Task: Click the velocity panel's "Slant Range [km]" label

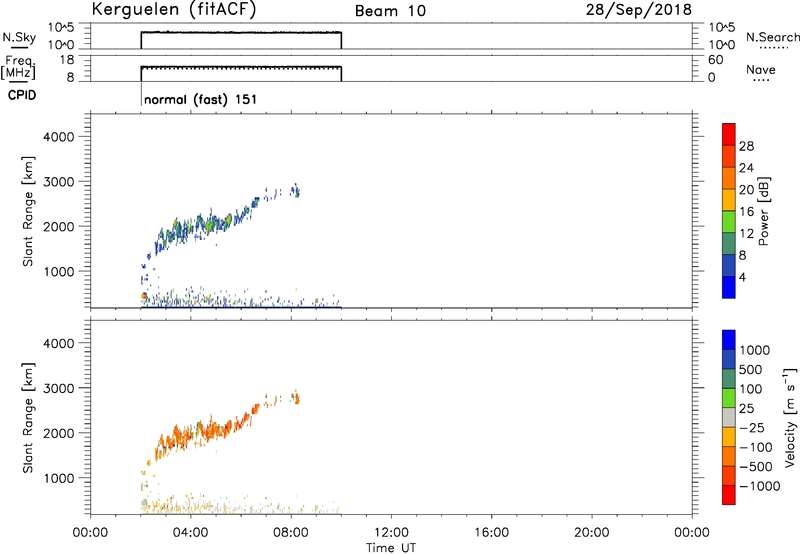Action: 28,418
